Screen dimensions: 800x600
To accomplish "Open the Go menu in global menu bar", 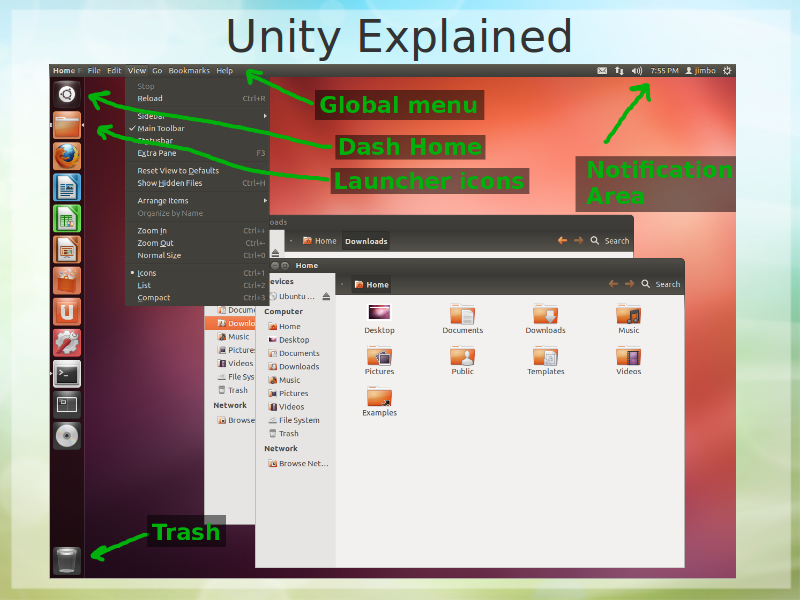I will click(157, 71).
